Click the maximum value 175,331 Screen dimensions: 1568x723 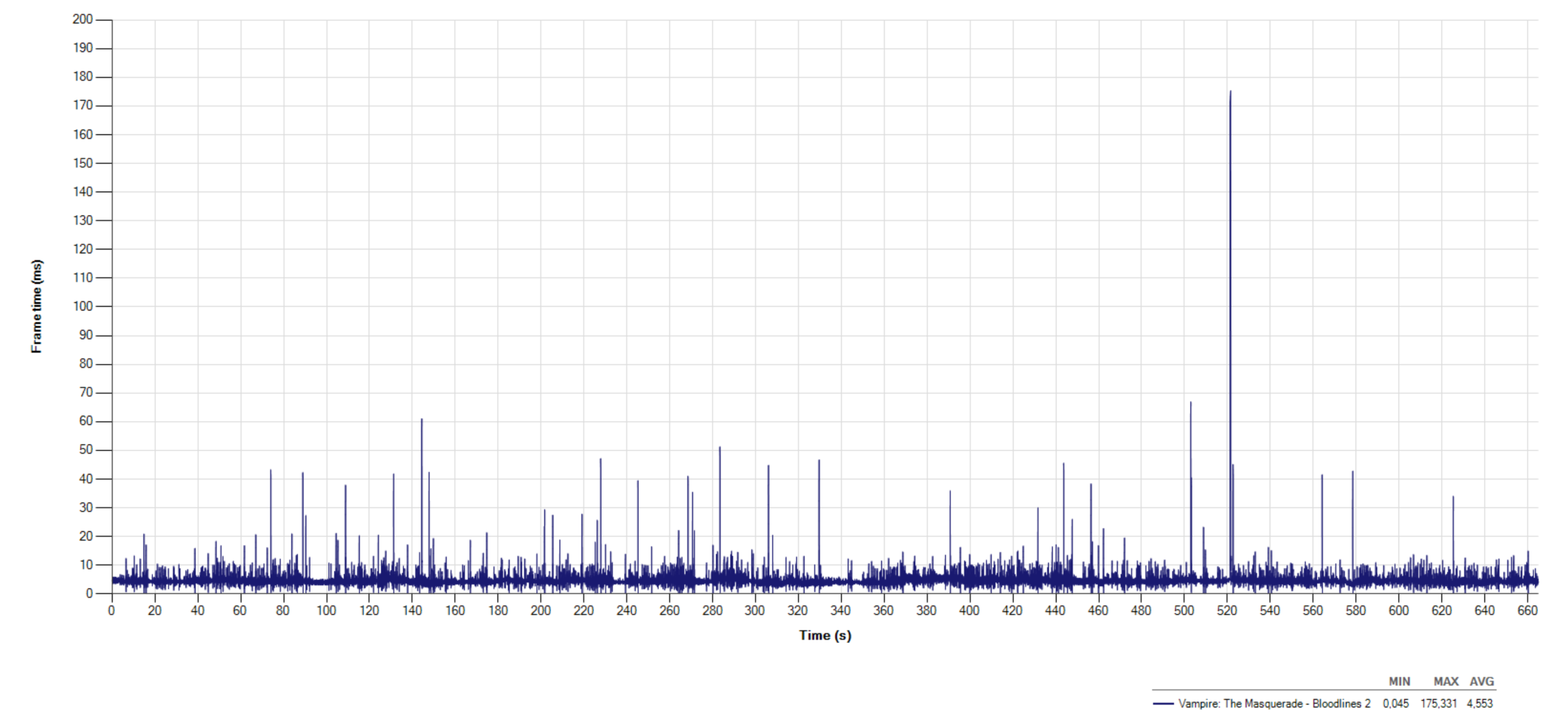pyautogui.click(x=1438, y=703)
